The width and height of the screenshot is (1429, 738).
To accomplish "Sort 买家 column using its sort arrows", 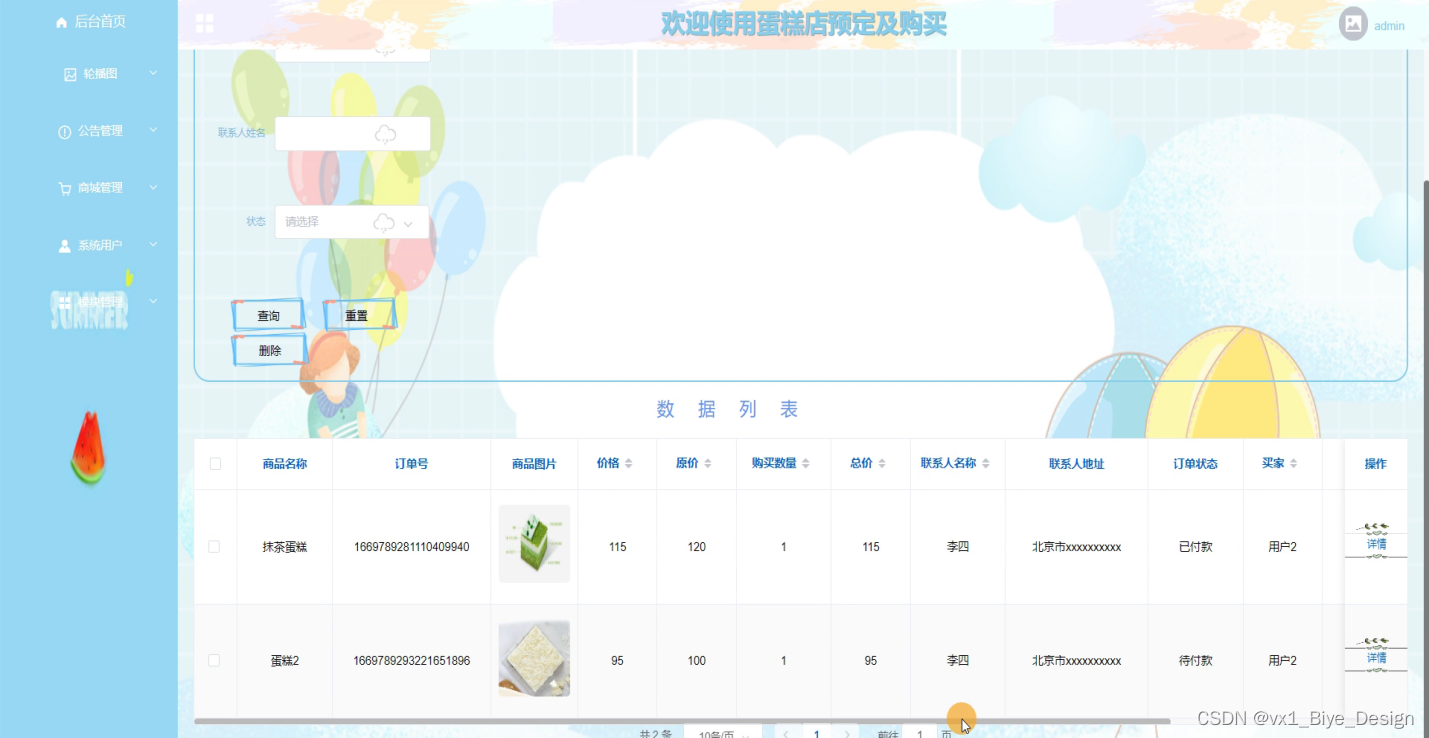I will coord(1293,464).
